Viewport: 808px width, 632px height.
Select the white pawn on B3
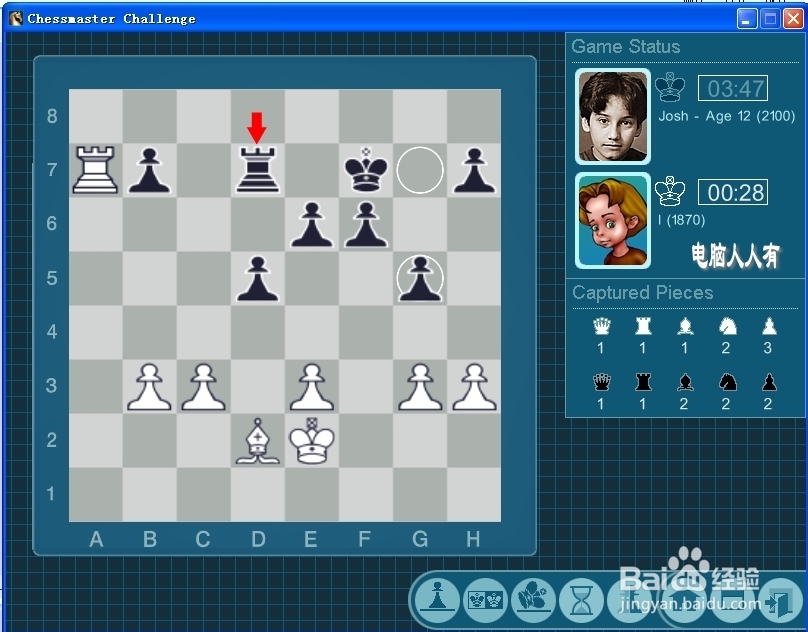click(x=149, y=387)
